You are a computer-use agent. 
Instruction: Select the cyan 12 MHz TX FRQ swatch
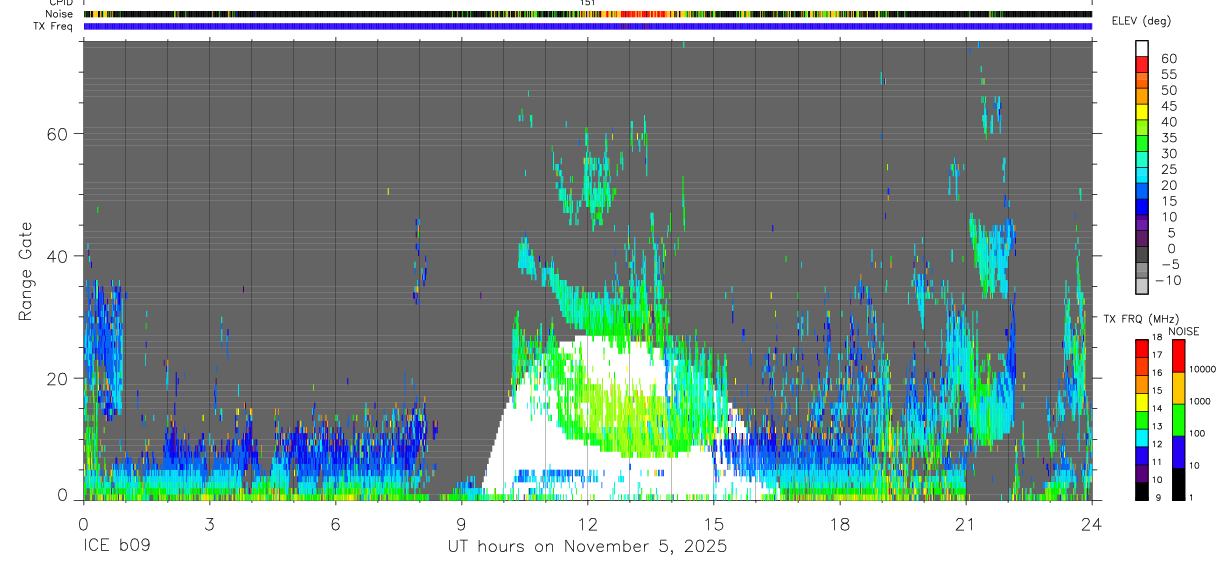1141,438
